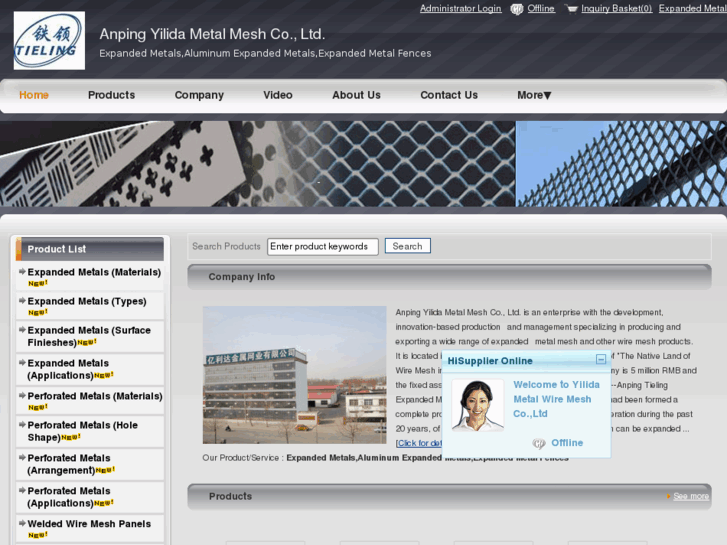Image resolution: width=727 pixels, height=545 pixels.
Task: Open Perforated Metals (Applications) category
Action: [x=69, y=497]
